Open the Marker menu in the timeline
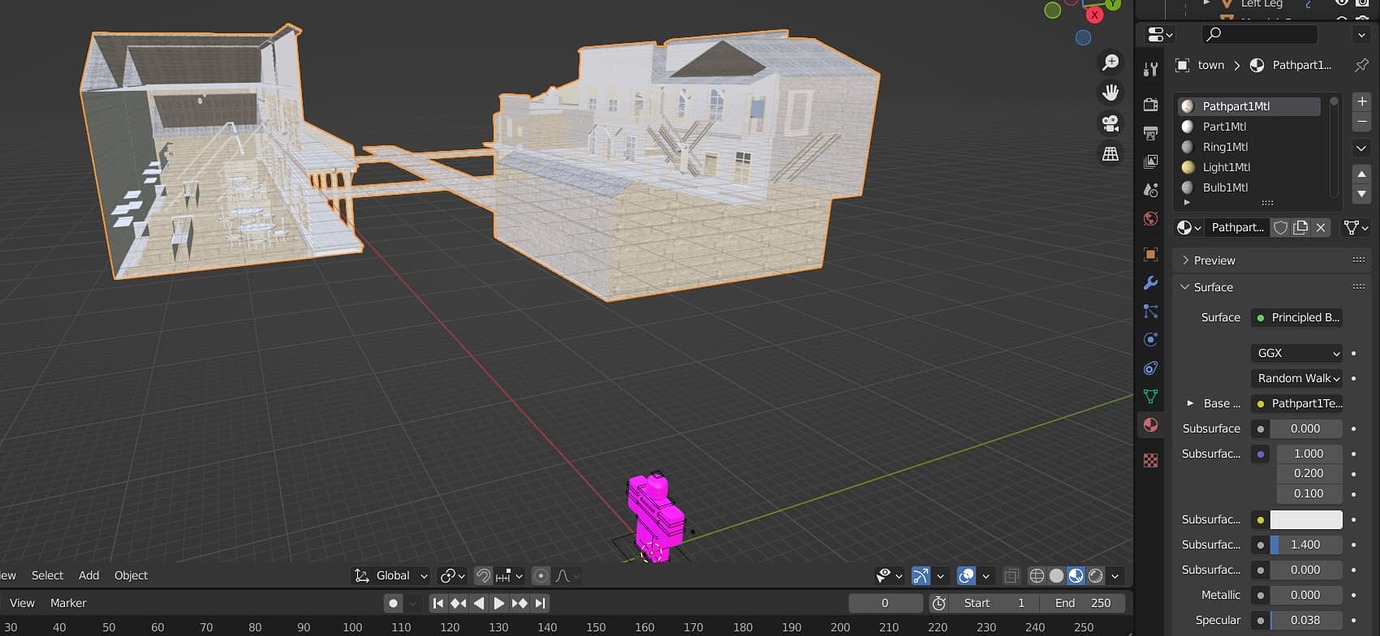Screen dimensions: 1380x636 click(x=68, y=602)
